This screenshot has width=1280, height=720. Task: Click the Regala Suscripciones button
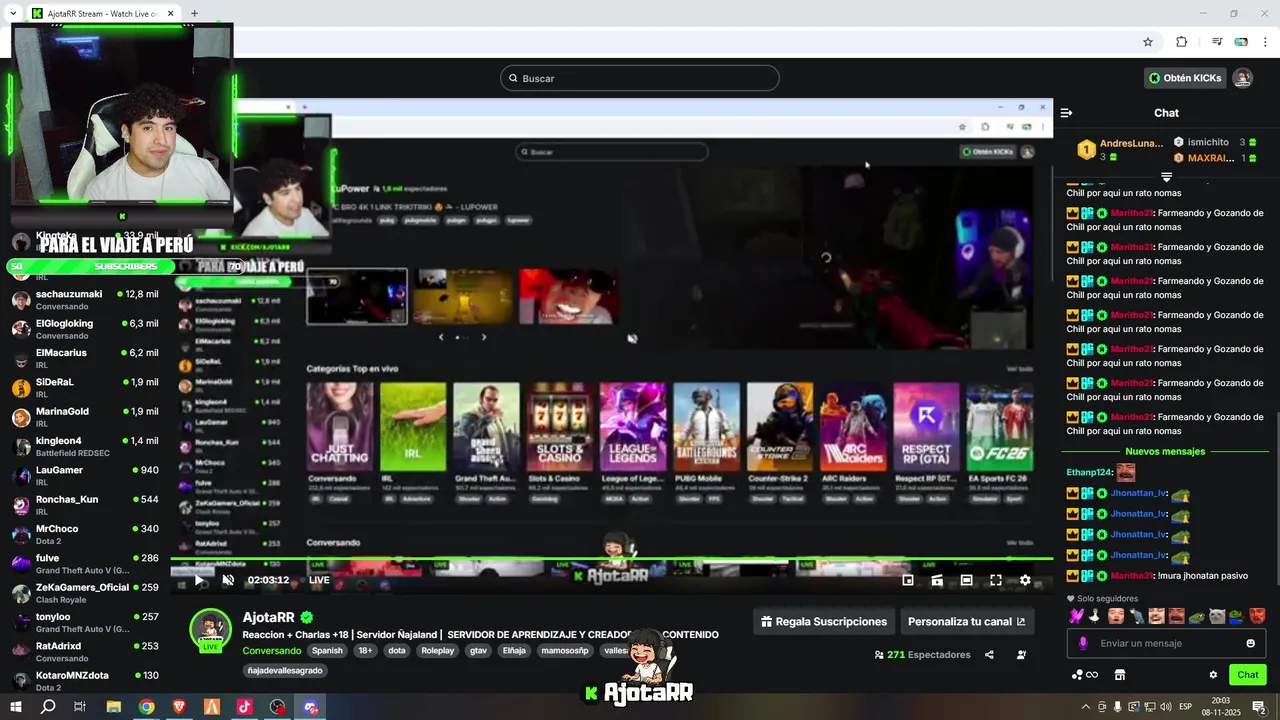pyautogui.click(x=824, y=621)
